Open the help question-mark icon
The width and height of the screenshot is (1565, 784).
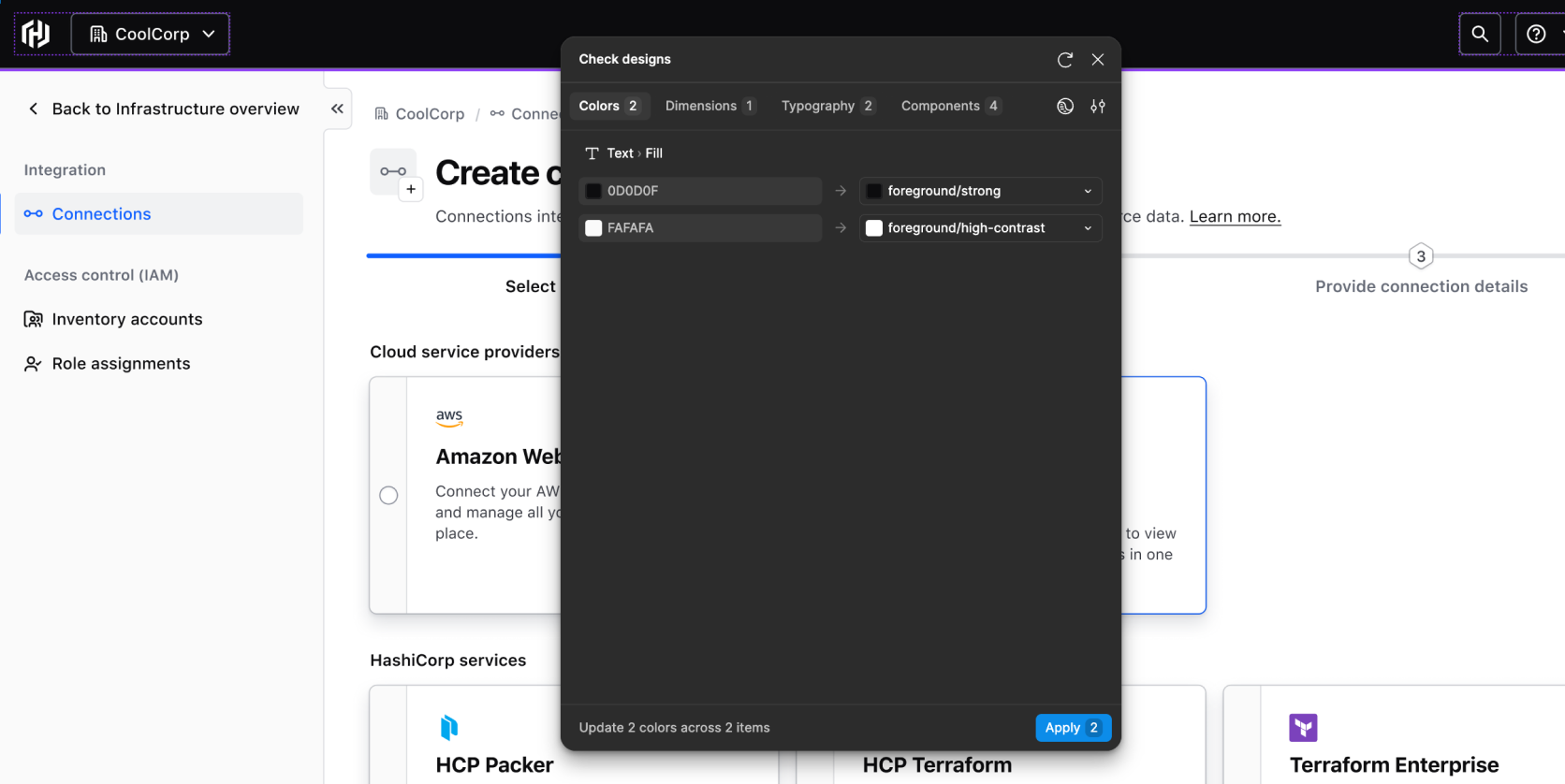1536,34
